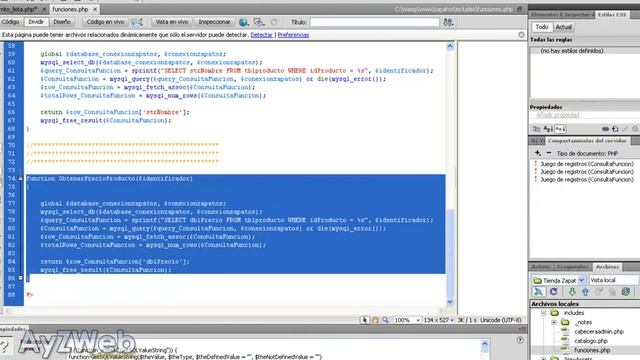
Task: Select the Hand tool in status bar
Action: (x=375, y=320)
